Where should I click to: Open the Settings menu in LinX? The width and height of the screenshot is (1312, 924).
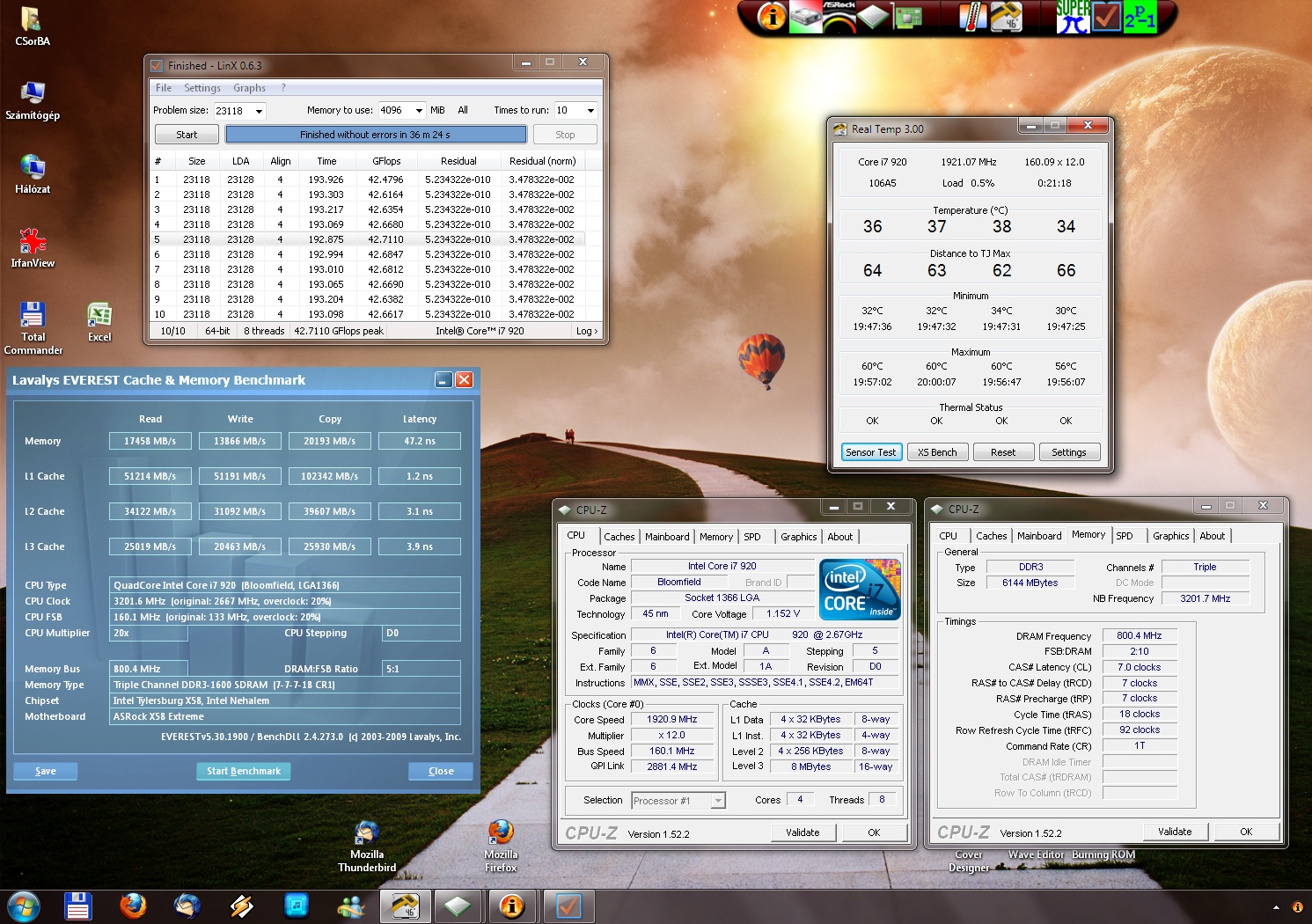pos(202,88)
